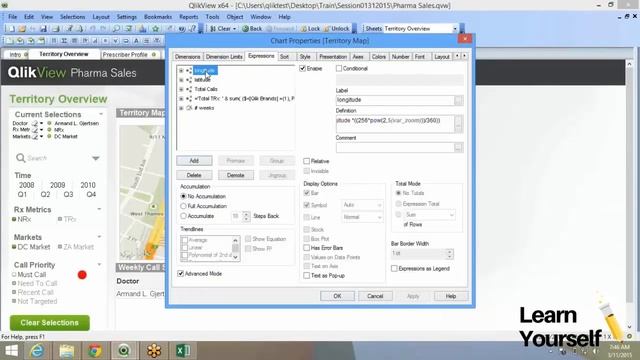
Task: Click the question mark help toolbar icon
Action: (192, 29)
